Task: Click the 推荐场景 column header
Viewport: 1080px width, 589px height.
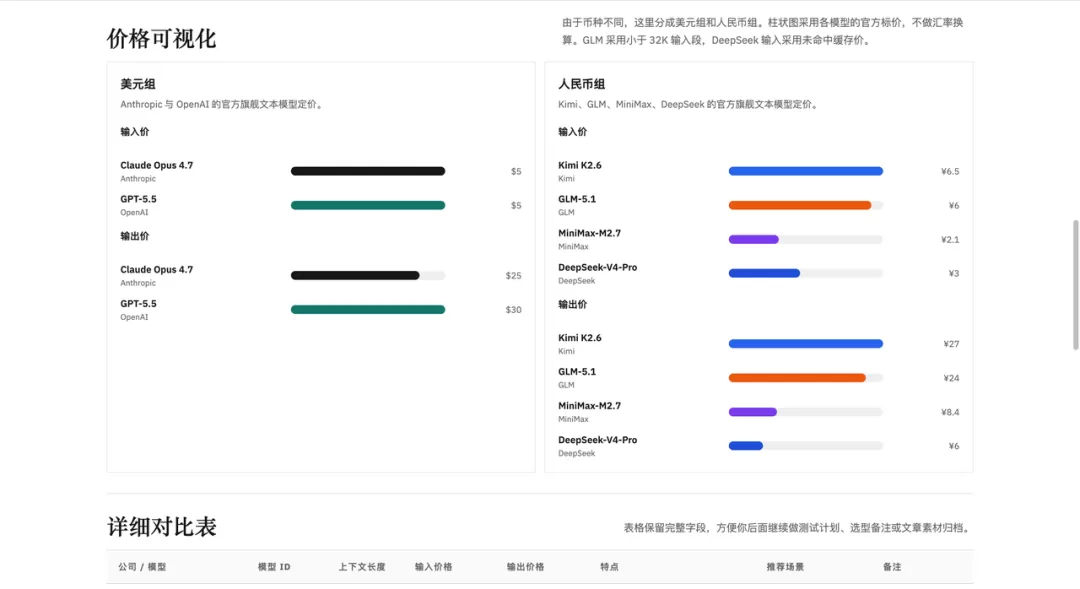Action: 785,567
